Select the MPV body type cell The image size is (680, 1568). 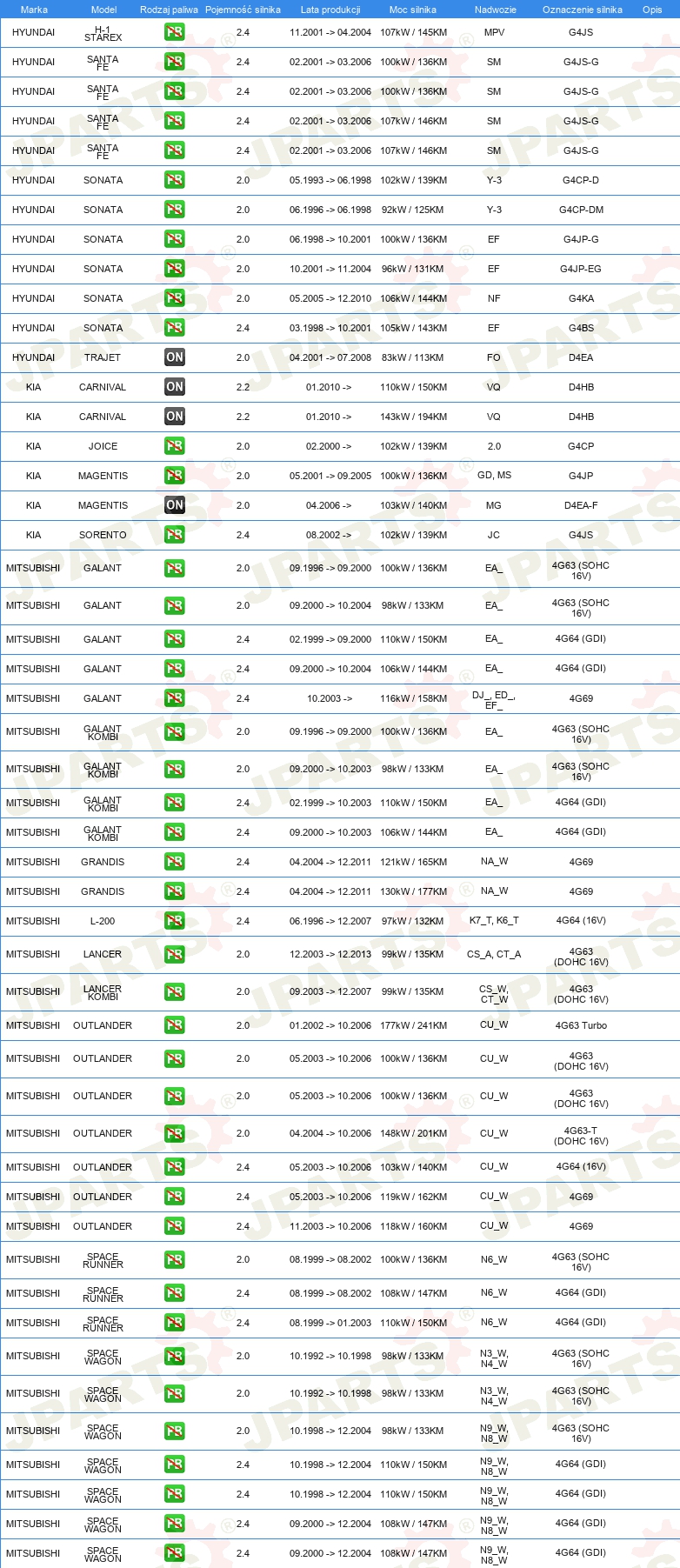[494, 32]
